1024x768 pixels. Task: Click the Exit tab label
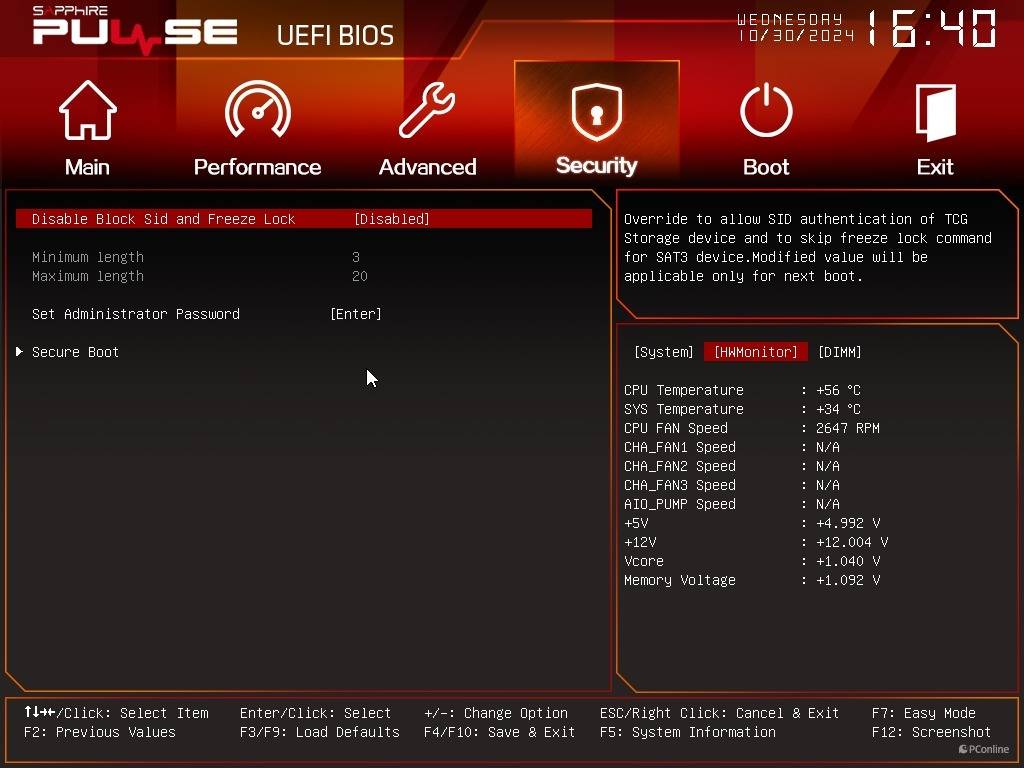[x=935, y=167]
